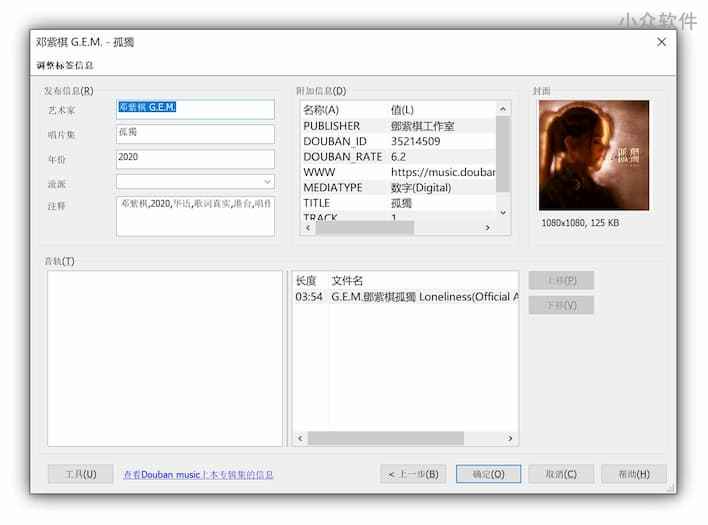Click left arrow of file list horizontal scrollbar

pos(300,438)
